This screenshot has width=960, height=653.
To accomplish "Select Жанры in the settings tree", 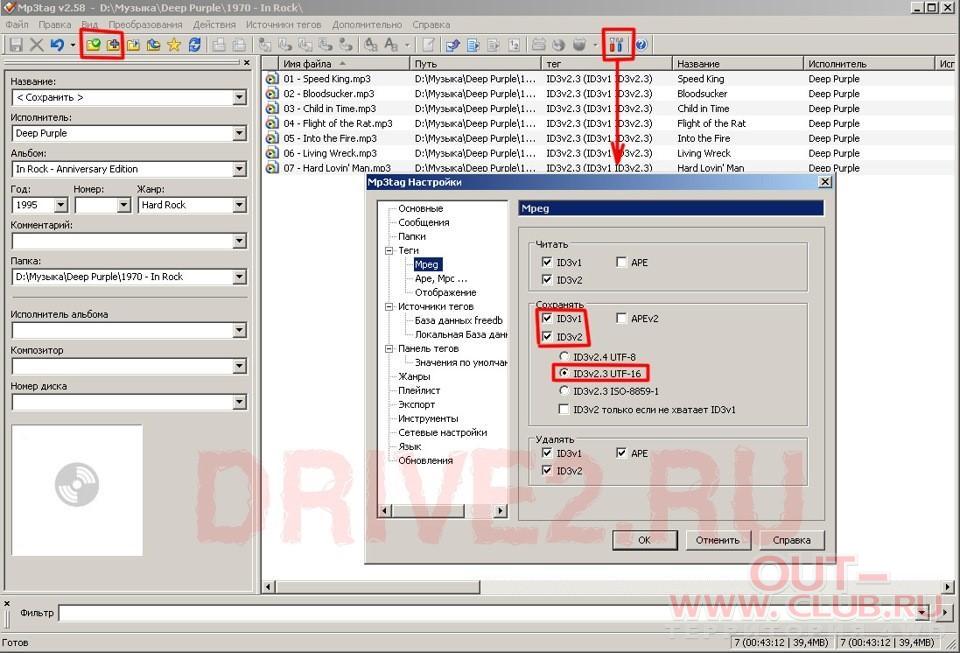I will pos(414,376).
